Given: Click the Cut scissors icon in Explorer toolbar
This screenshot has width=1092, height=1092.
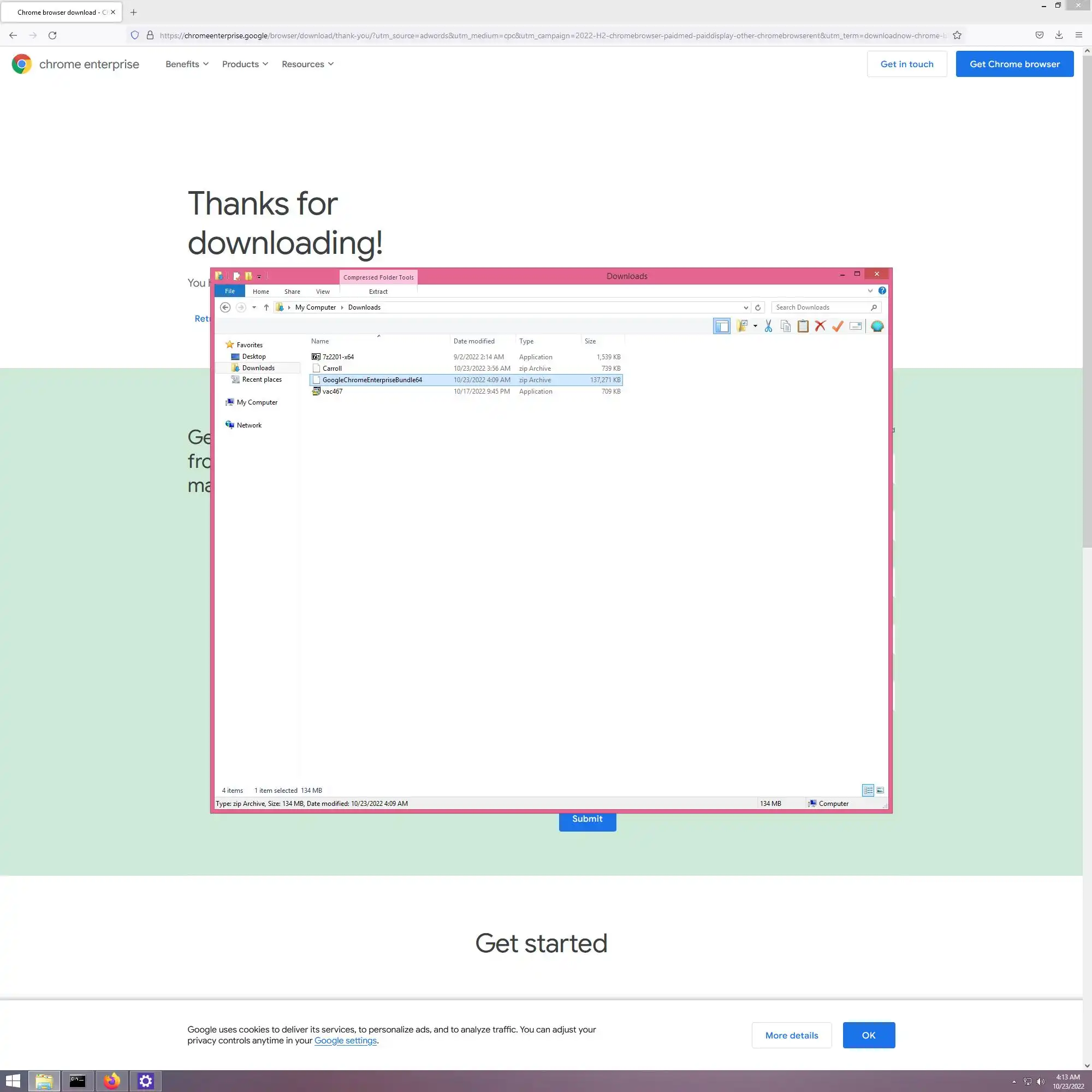Looking at the screenshot, I should [768, 326].
